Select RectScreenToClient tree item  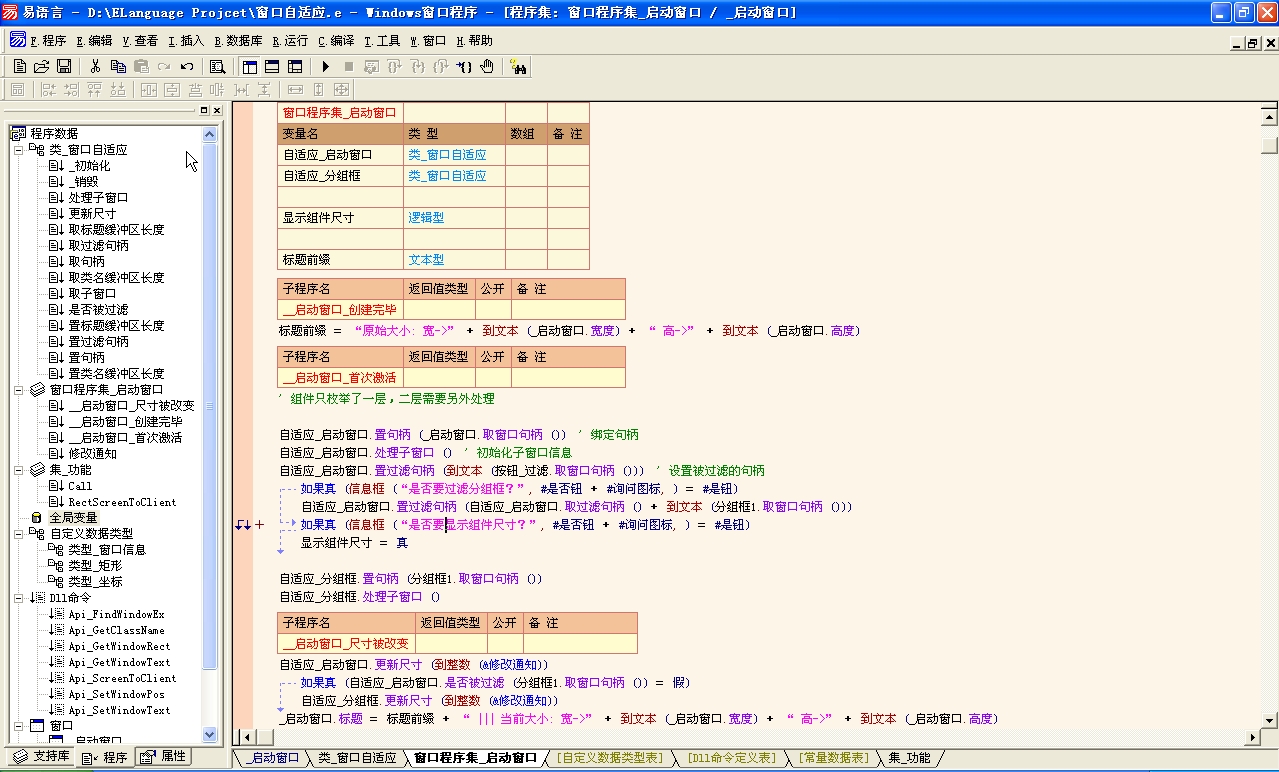click(x=122, y=502)
